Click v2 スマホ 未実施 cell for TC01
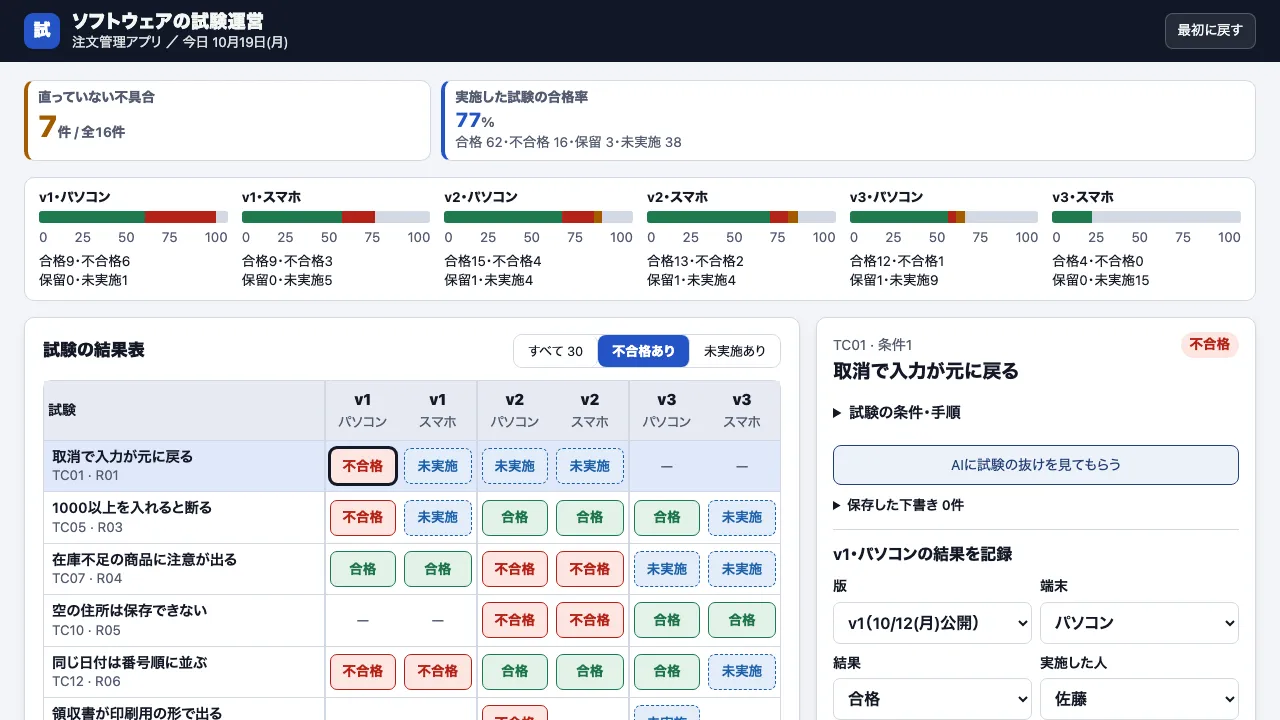The width and height of the screenshot is (1280, 720). (590, 466)
